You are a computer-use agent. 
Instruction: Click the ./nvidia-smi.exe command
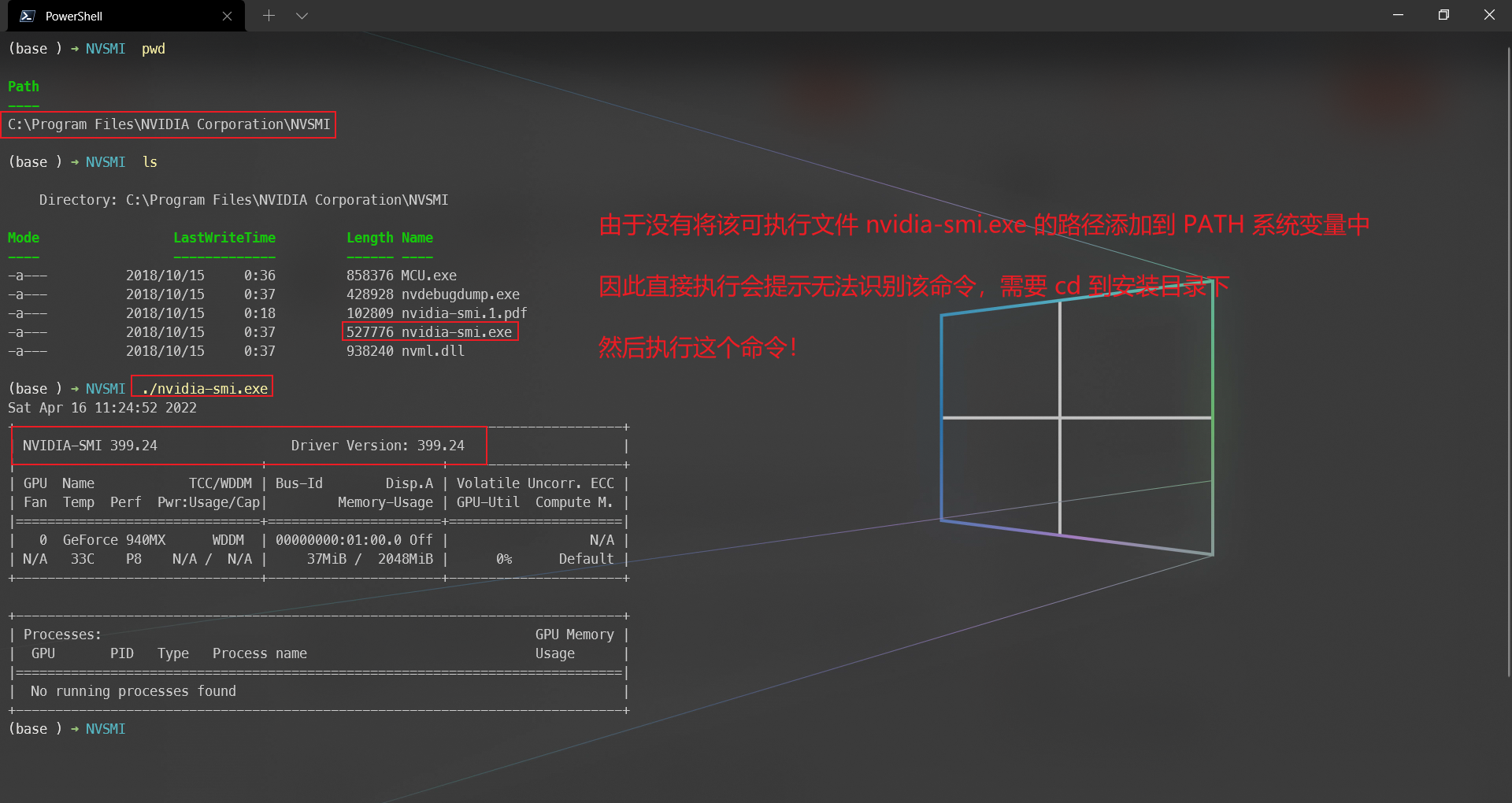[205, 389]
